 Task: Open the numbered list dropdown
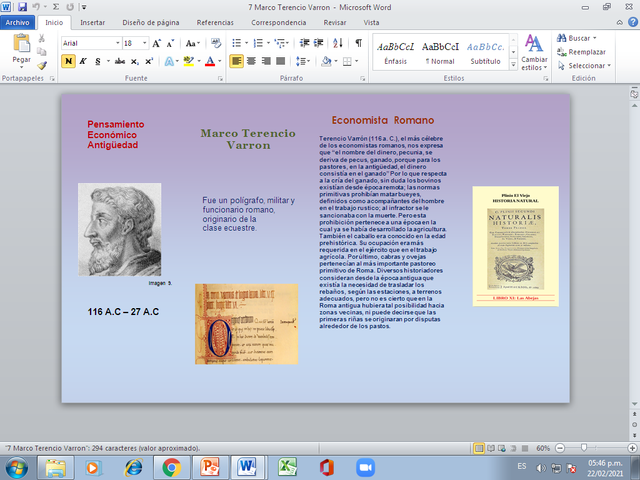[x=268, y=43]
